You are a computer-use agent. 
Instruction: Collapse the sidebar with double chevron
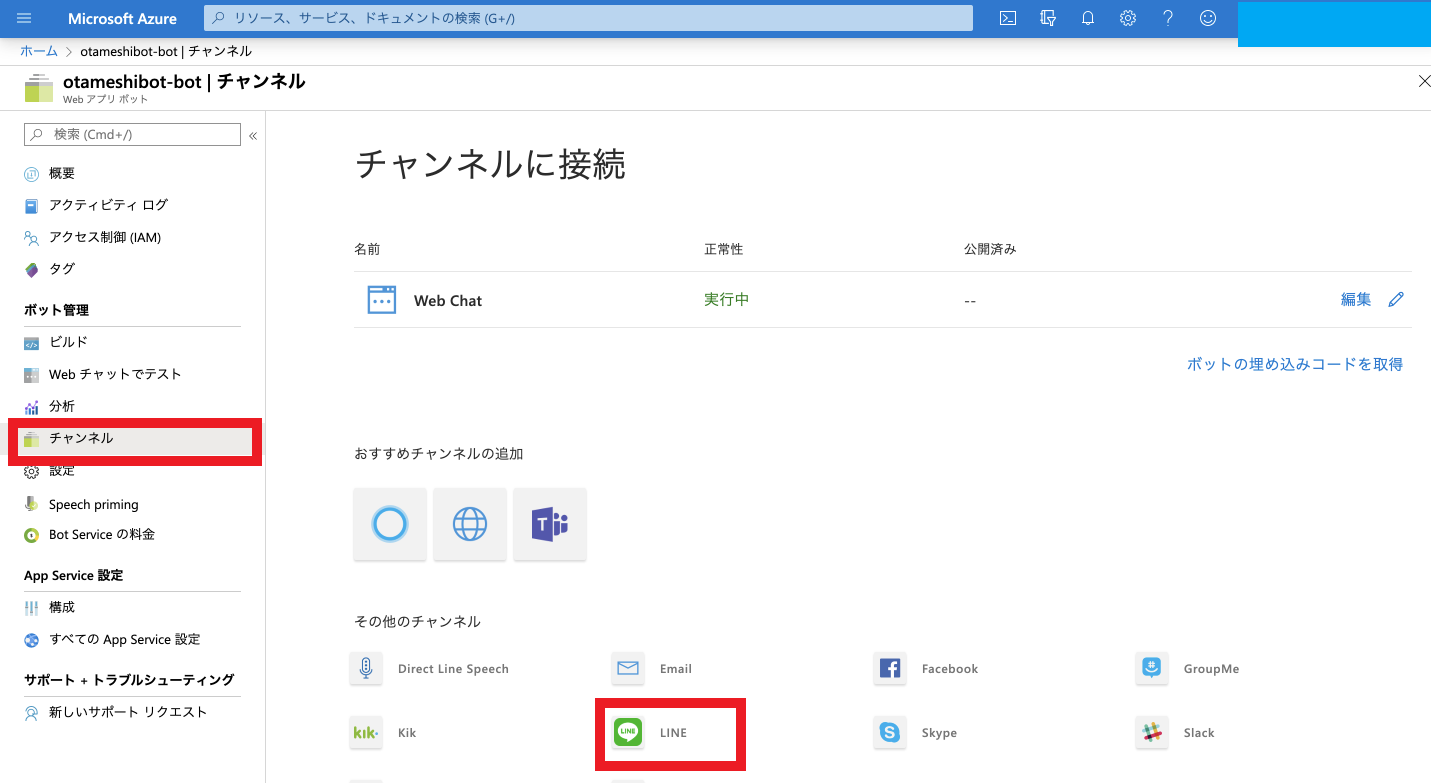coord(253,135)
